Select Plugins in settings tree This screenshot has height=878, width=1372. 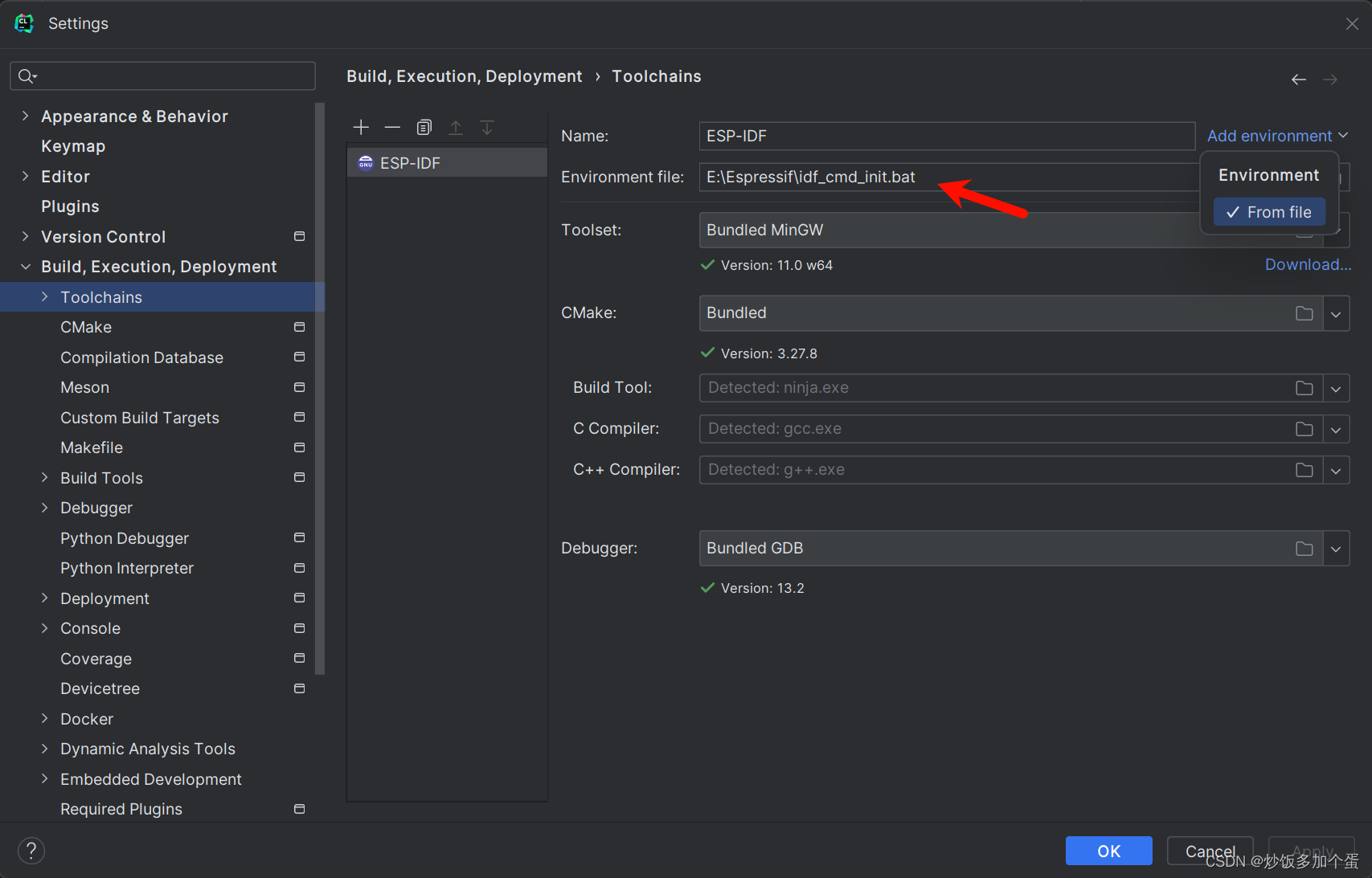[x=70, y=206]
